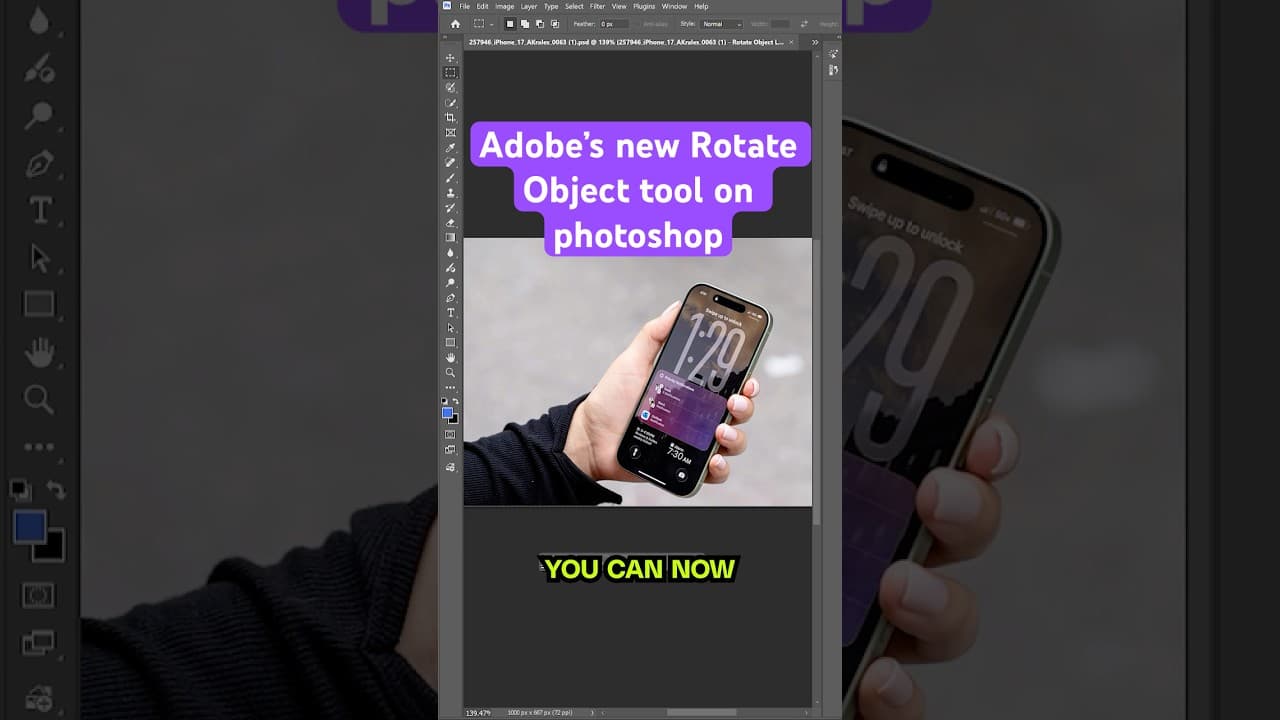Select the Eyedropper tool

click(x=450, y=148)
